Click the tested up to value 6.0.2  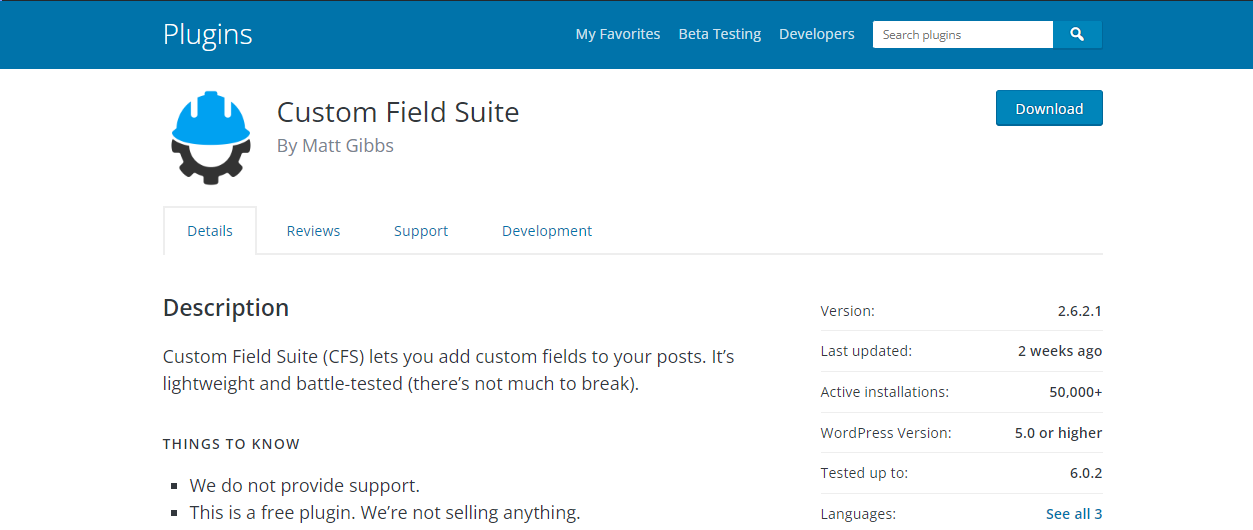click(1086, 473)
